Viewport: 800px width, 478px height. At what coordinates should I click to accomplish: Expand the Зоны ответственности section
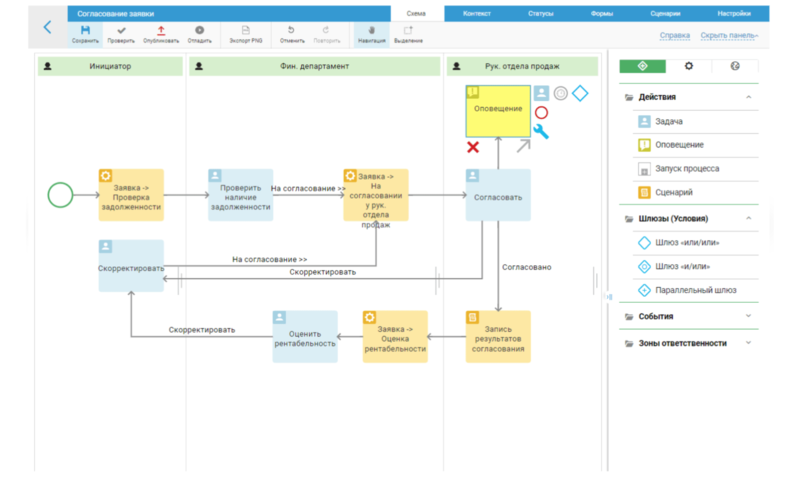749,343
